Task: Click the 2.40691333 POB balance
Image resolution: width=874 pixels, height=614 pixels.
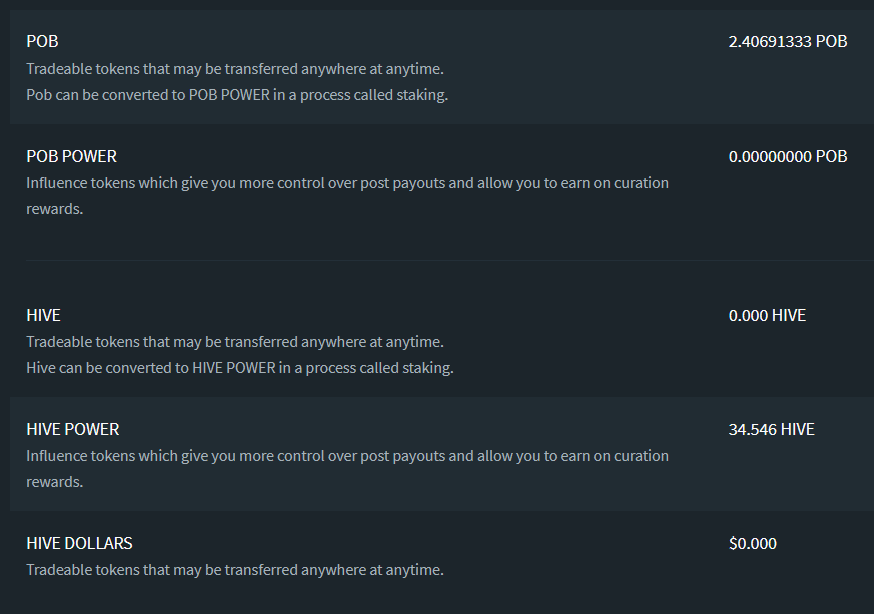Action: click(788, 42)
